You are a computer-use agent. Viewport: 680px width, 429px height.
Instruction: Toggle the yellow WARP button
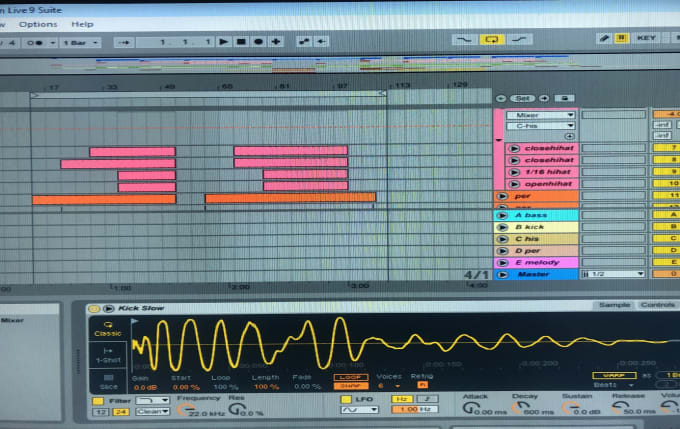pos(614,376)
